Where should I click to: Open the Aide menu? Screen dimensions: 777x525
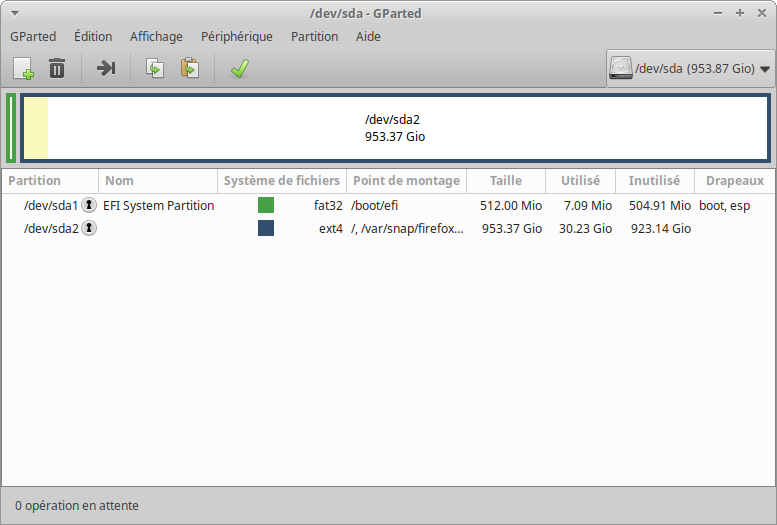[x=368, y=37]
